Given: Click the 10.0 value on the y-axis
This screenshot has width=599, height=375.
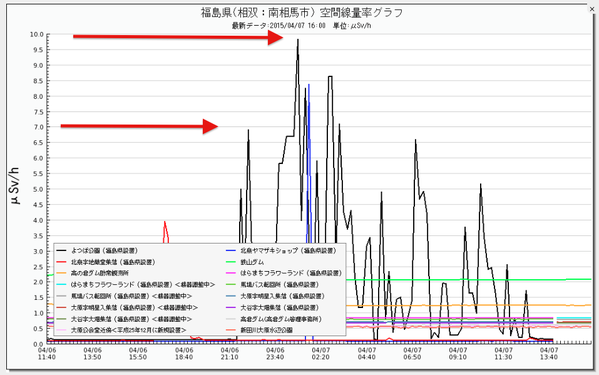Looking at the screenshot, I should pos(37,34).
